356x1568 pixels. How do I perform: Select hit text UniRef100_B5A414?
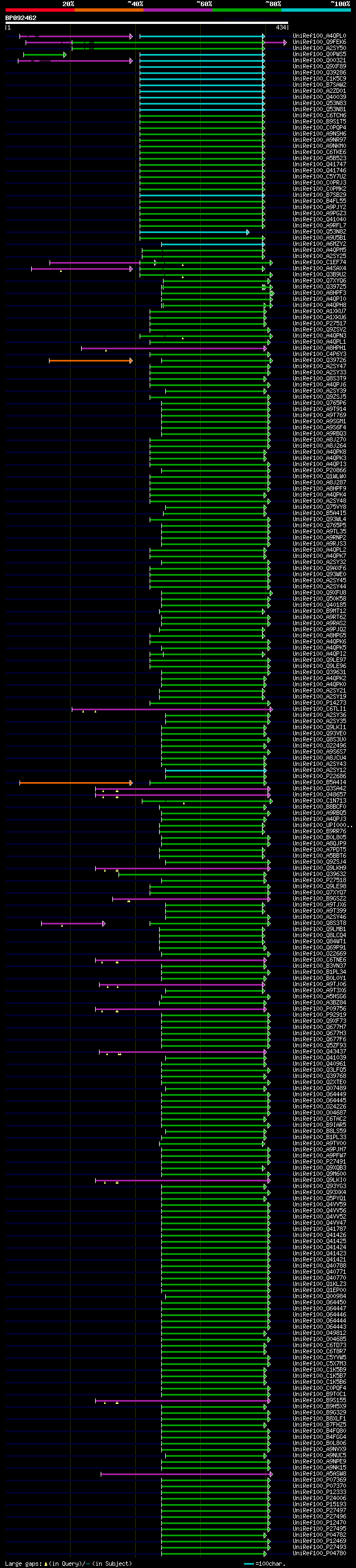click(x=319, y=783)
